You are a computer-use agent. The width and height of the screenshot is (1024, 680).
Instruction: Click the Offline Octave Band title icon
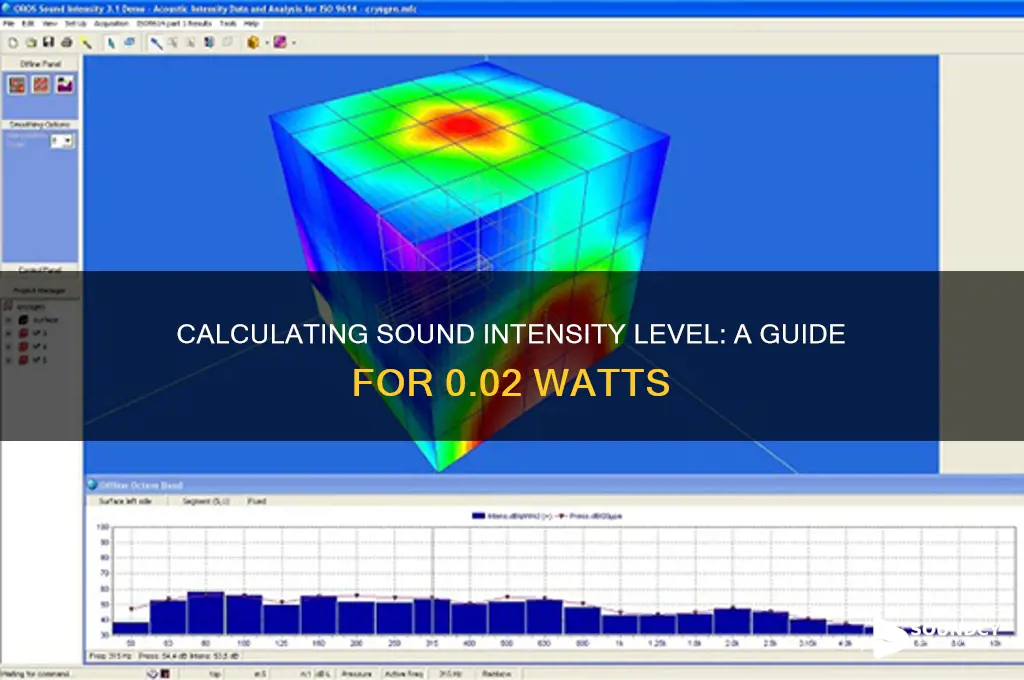click(92, 485)
